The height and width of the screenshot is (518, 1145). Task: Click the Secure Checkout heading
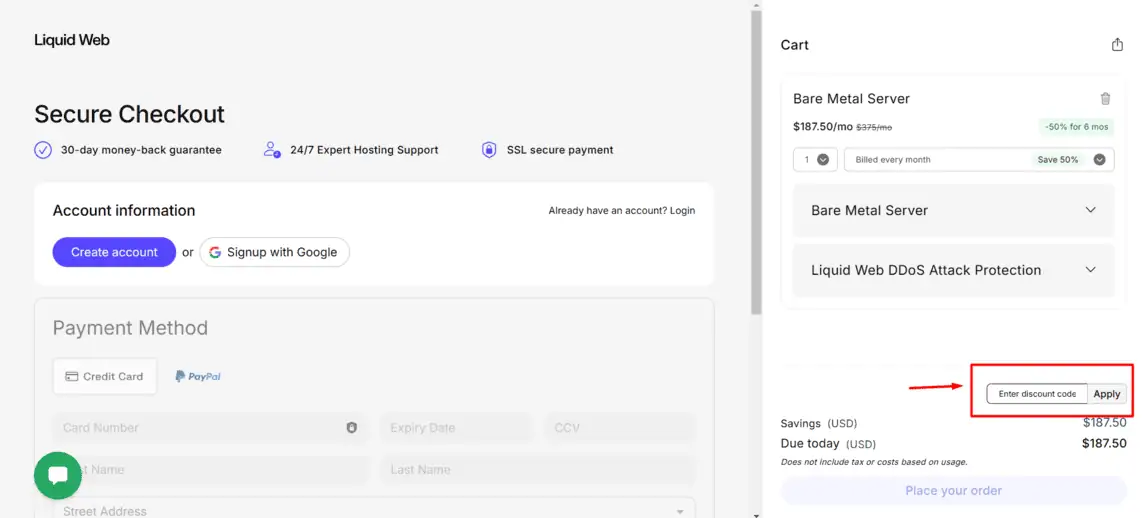pyautogui.click(x=130, y=114)
